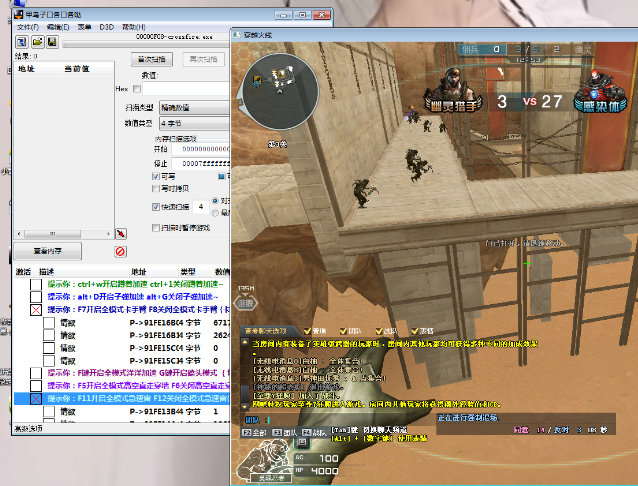Click the stop address input field
Viewport: 638px width, 486px height.
(201, 164)
